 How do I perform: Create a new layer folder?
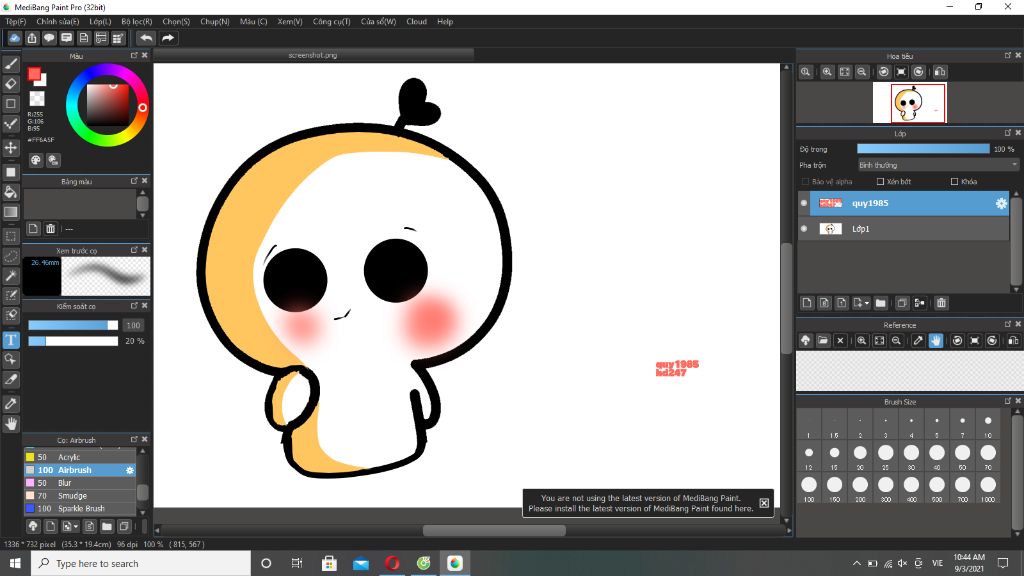coord(880,303)
